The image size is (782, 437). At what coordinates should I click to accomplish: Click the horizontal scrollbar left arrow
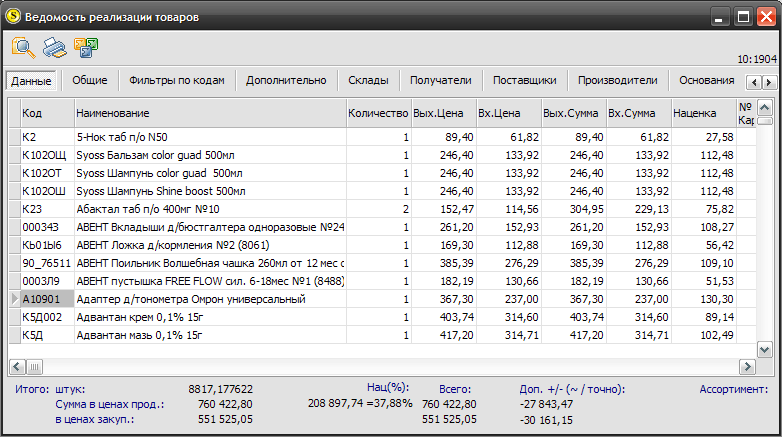(x=16, y=367)
